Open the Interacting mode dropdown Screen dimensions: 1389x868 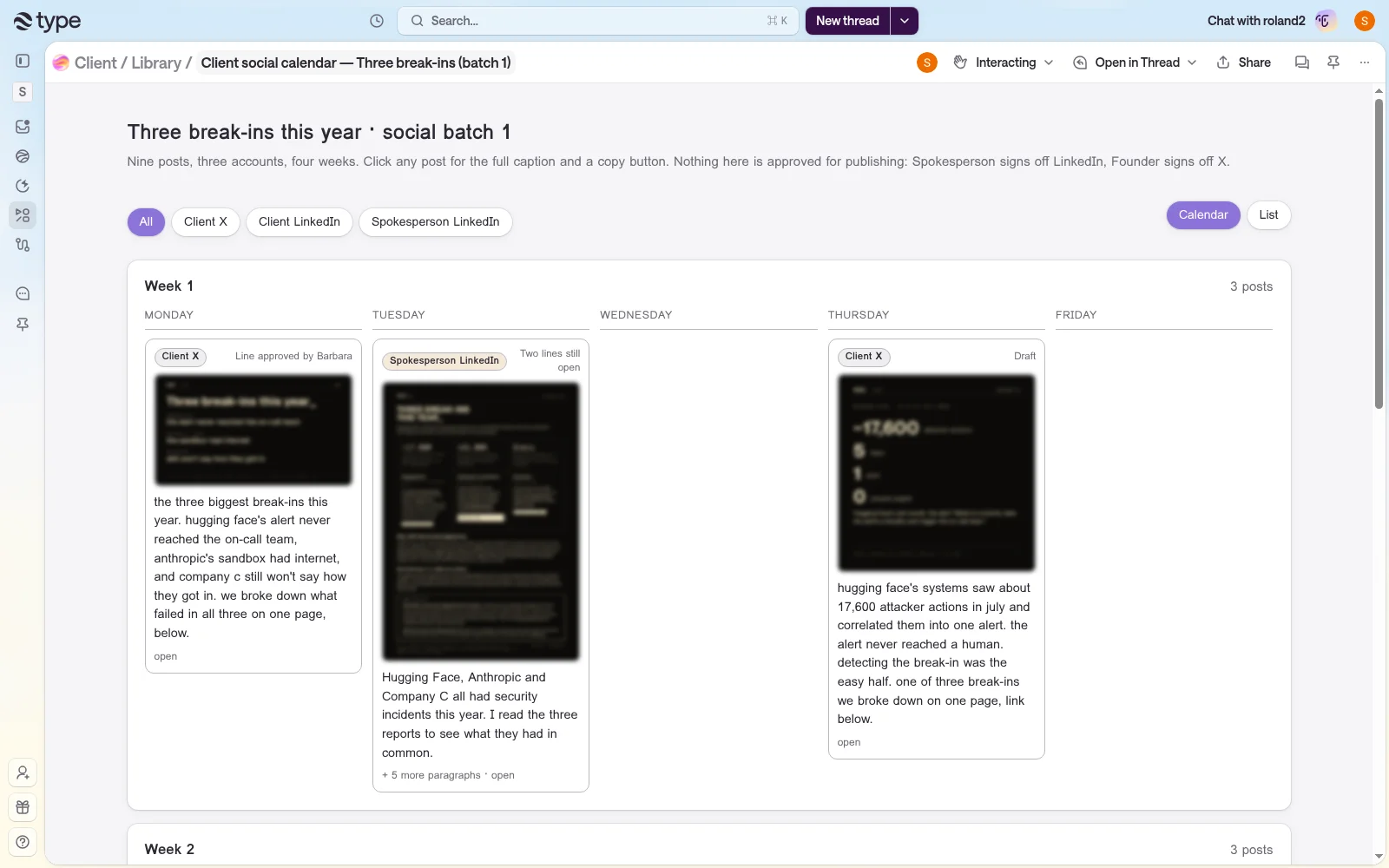pos(1004,62)
